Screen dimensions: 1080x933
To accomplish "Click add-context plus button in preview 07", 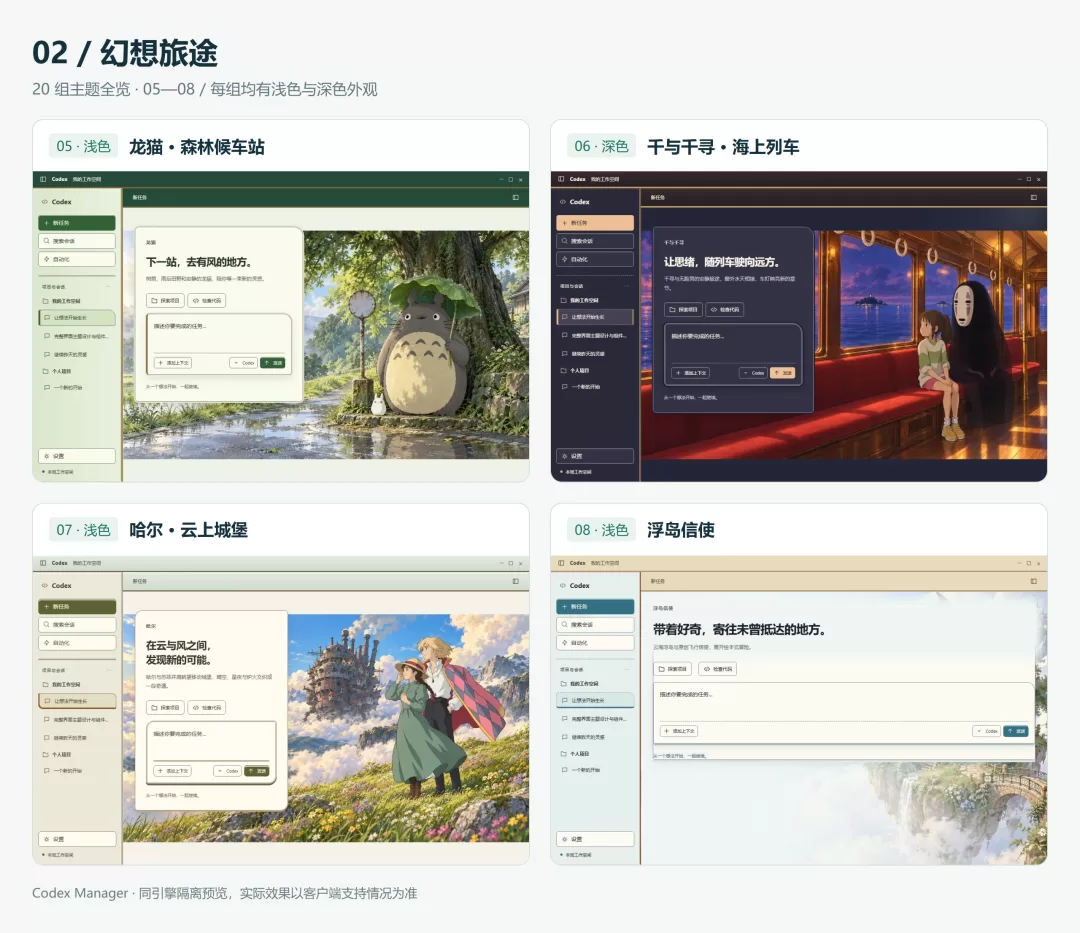I will click(x=173, y=771).
